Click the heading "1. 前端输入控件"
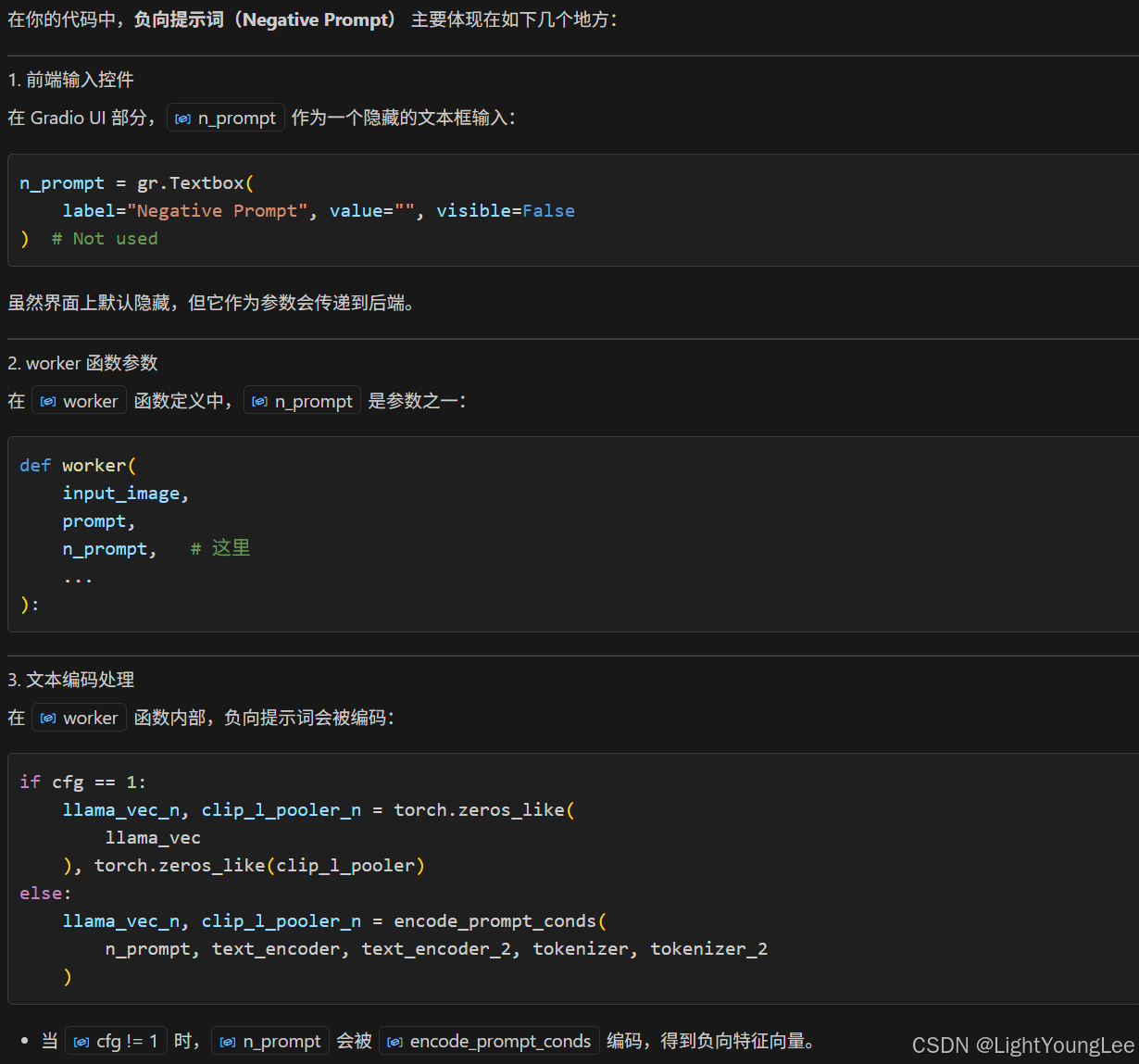 pyautogui.click(x=71, y=80)
